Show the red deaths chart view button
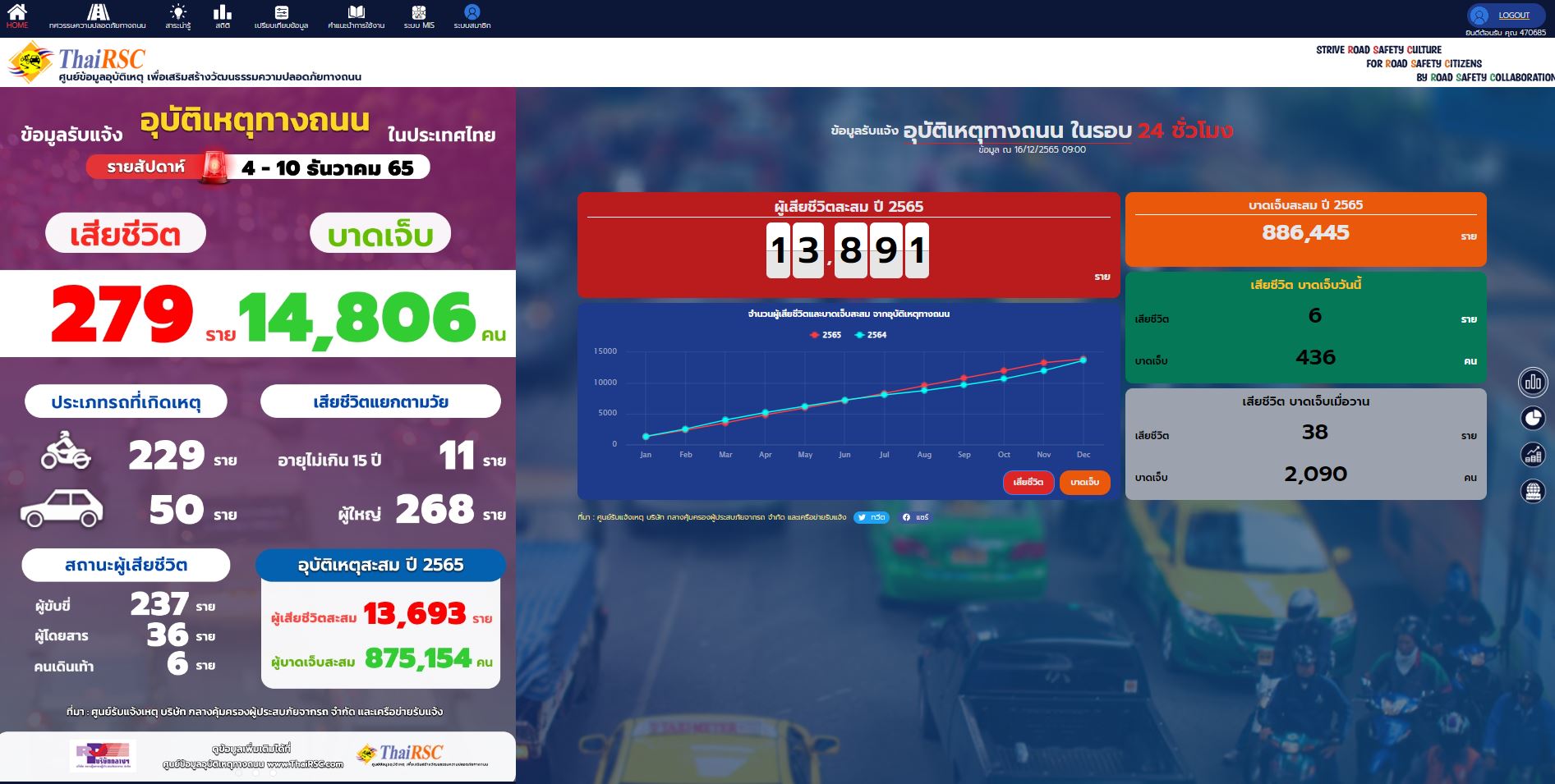The image size is (1555, 784). coord(1028,482)
